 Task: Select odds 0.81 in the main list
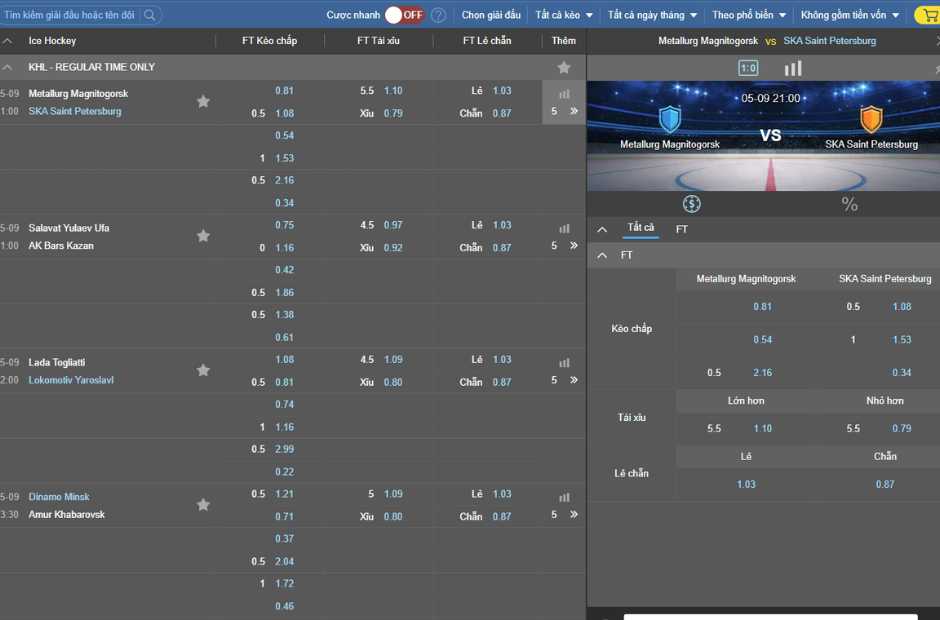click(284, 91)
